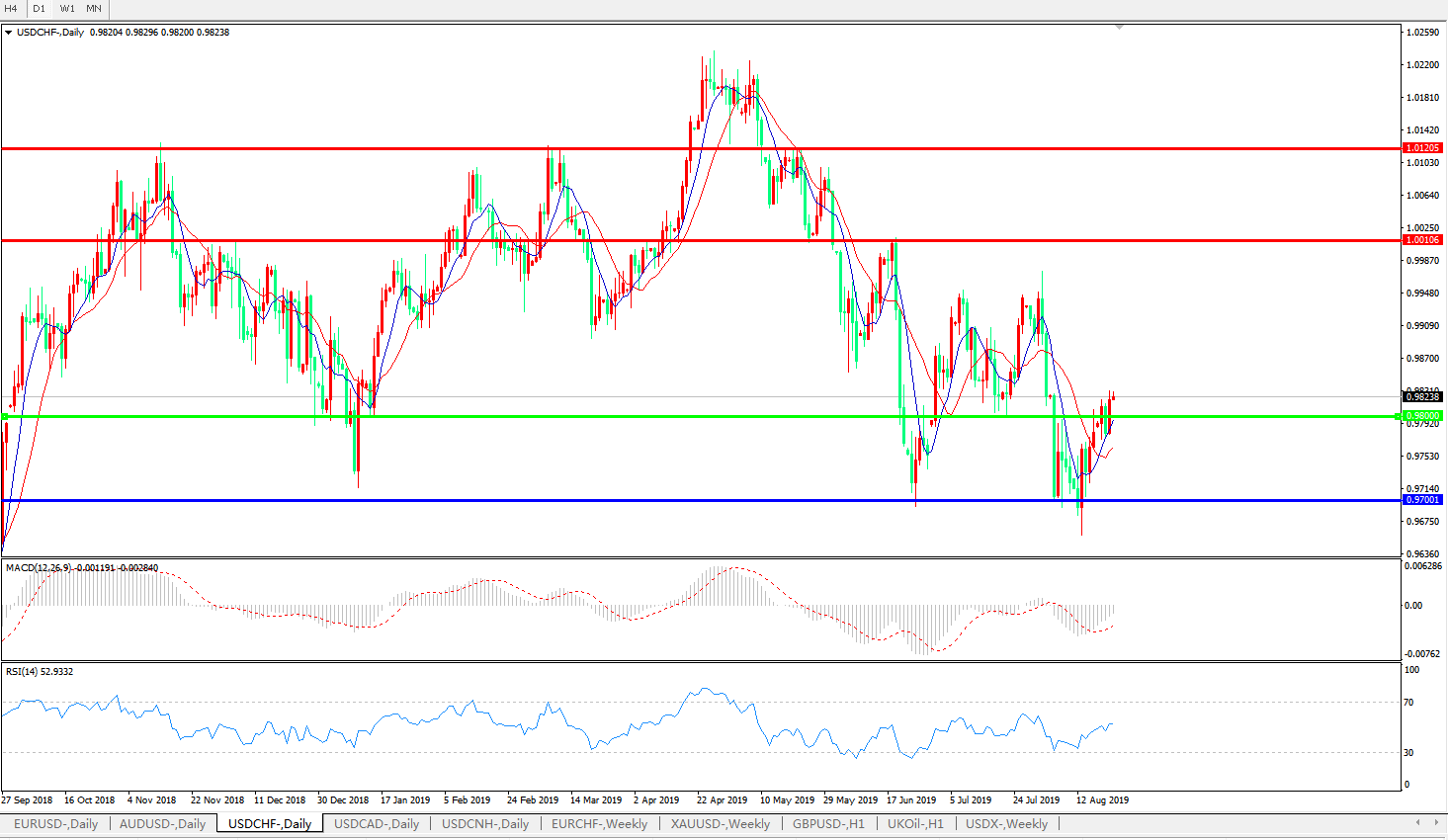This screenshot has height=840, width=1448.
Task: Click the triangle arrow beside USDCHF title
Action: pyautogui.click(x=9, y=33)
